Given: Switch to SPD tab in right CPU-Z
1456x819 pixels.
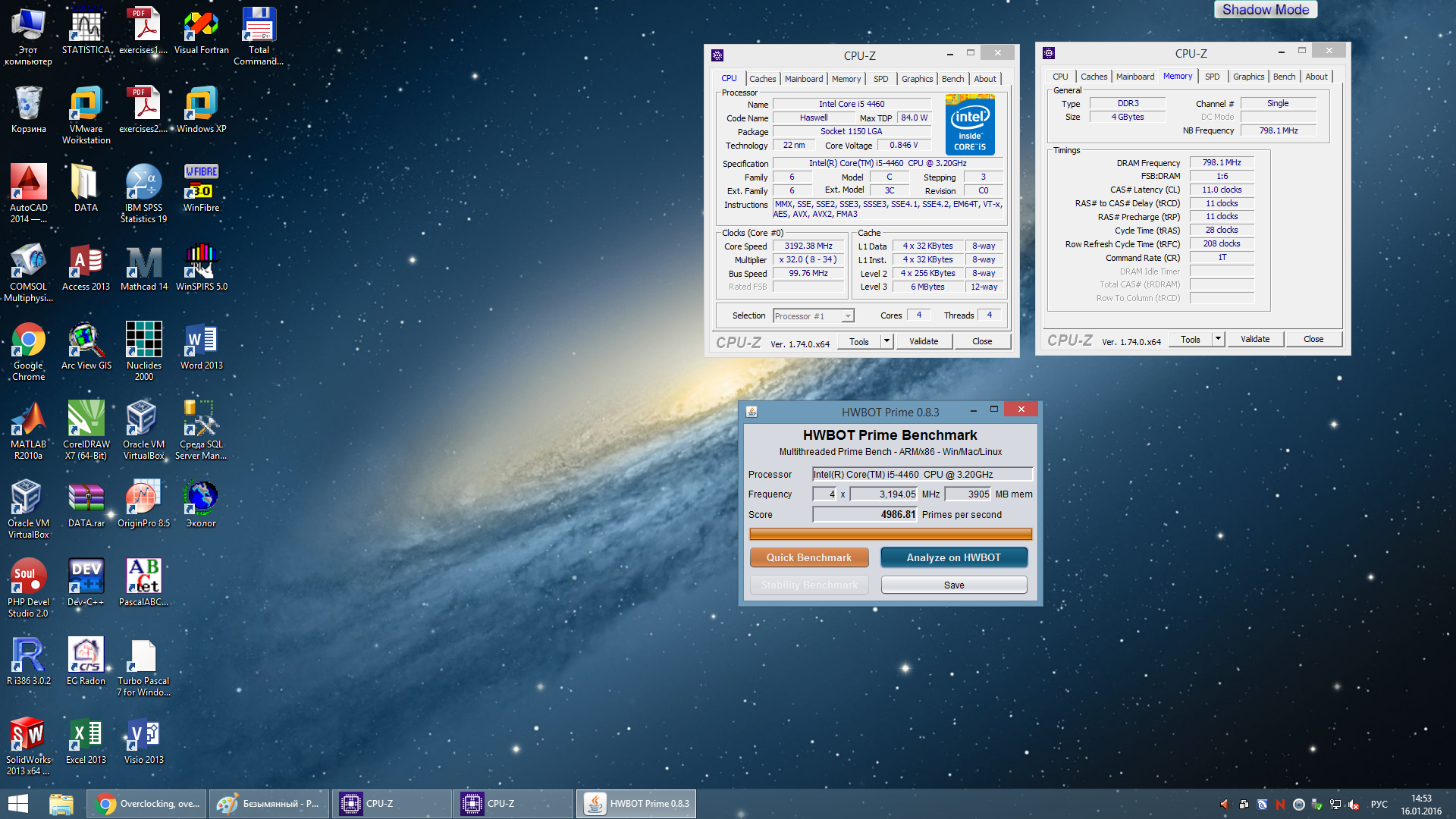Looking at the screenshot, I should pyautogui.click(x=1212, y=77).
